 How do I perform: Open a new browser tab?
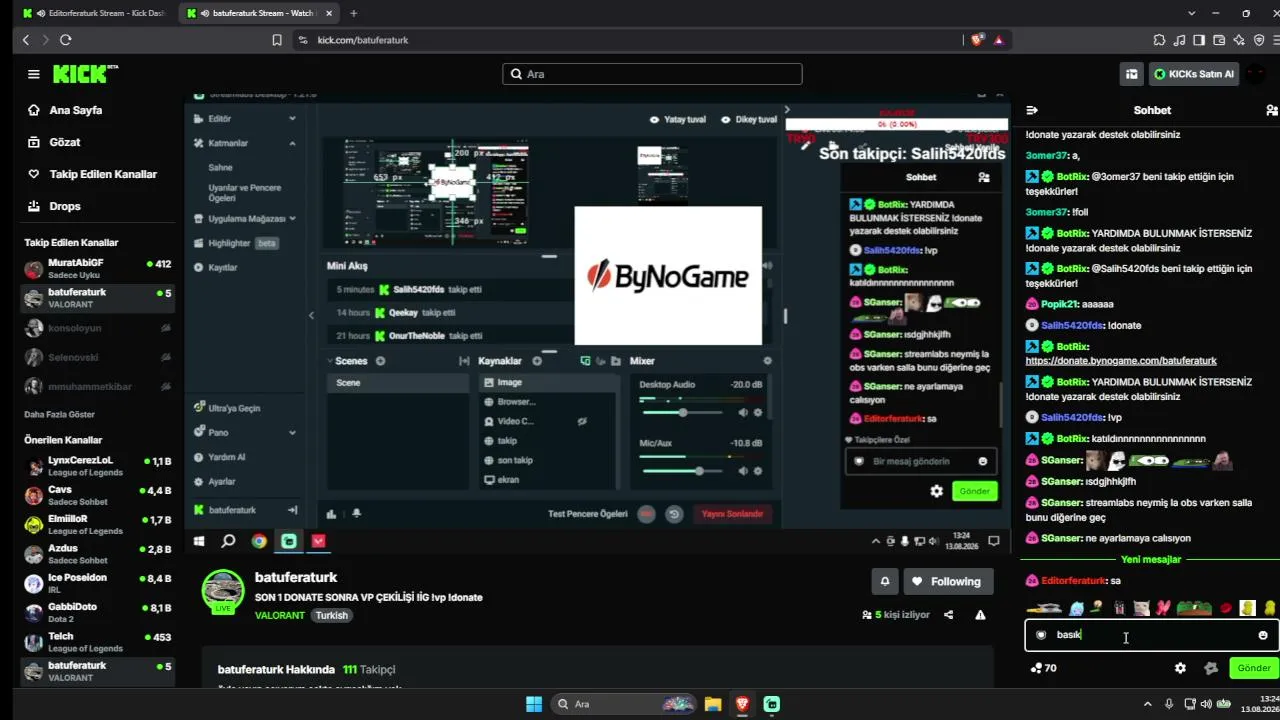pos(353,13)
